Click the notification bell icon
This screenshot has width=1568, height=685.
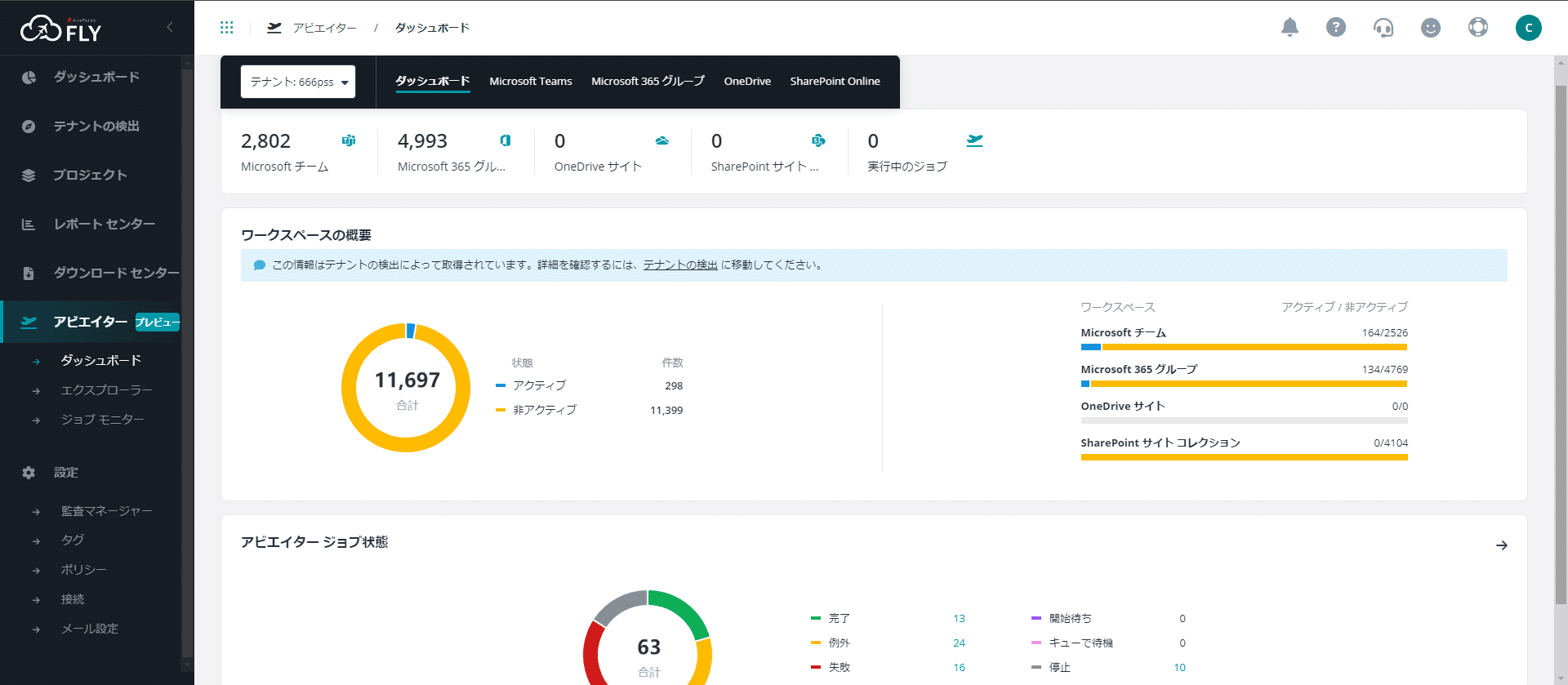tap(1290, 28)
